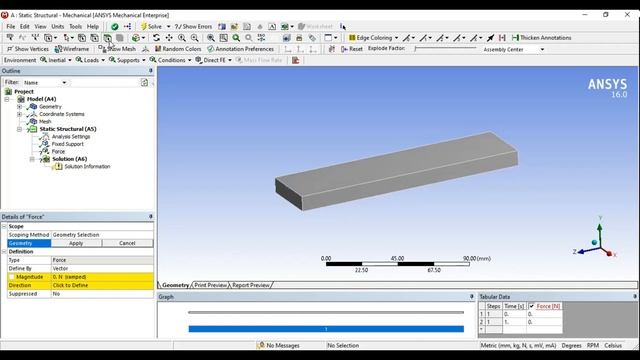Click Show Errors

click(193, 27)
